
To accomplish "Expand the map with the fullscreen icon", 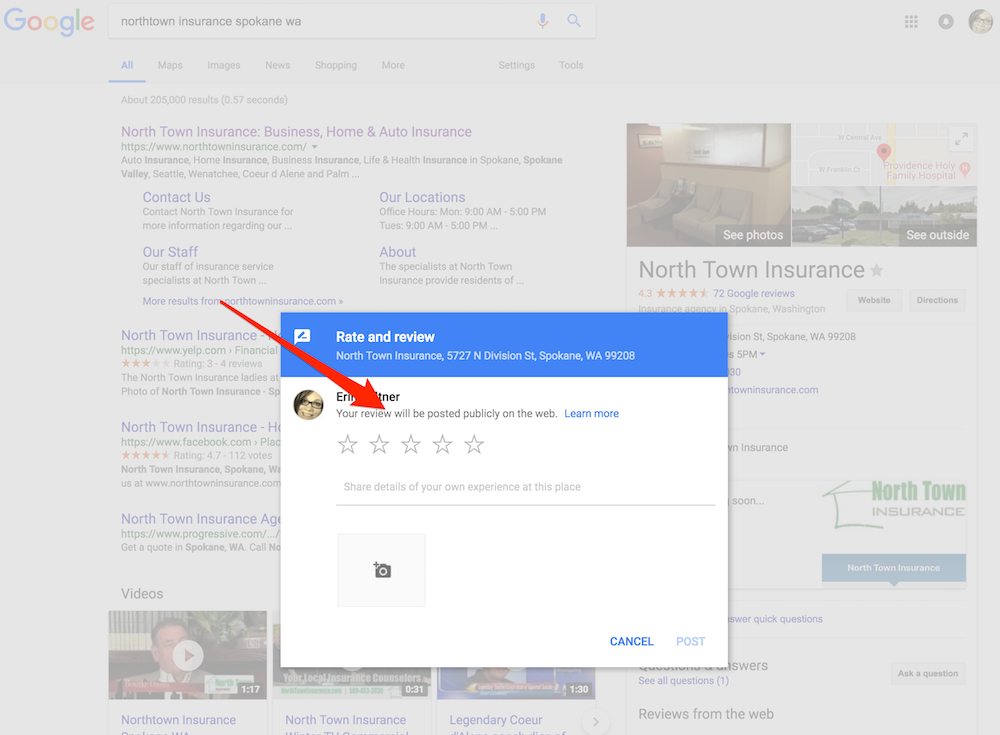I will (x=961, y=138).
